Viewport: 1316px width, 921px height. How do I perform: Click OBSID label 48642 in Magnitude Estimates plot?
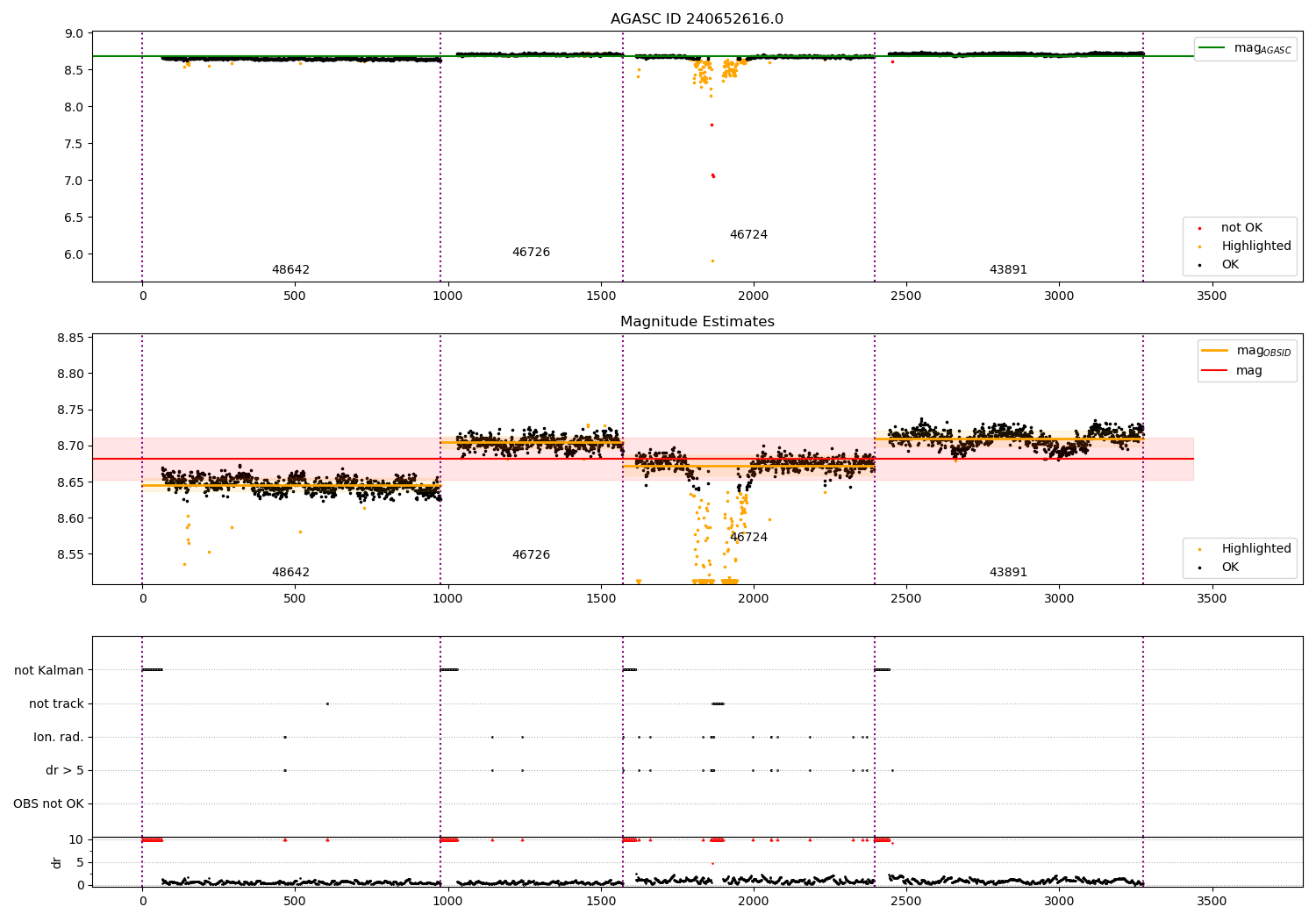coord(290,573)
